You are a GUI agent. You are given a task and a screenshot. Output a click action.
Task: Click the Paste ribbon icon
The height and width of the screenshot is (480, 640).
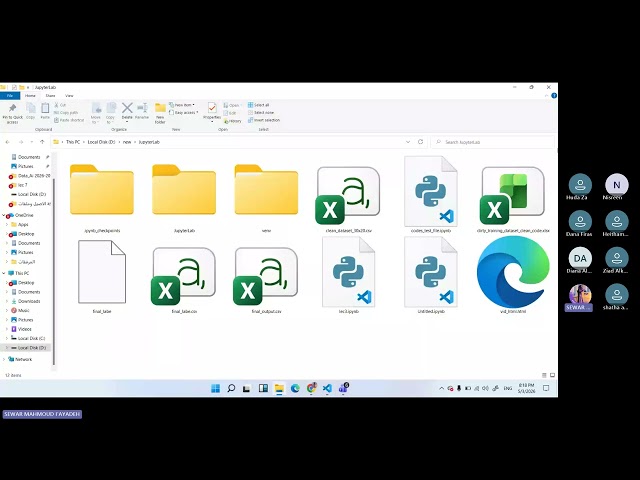tap(45, 108)
